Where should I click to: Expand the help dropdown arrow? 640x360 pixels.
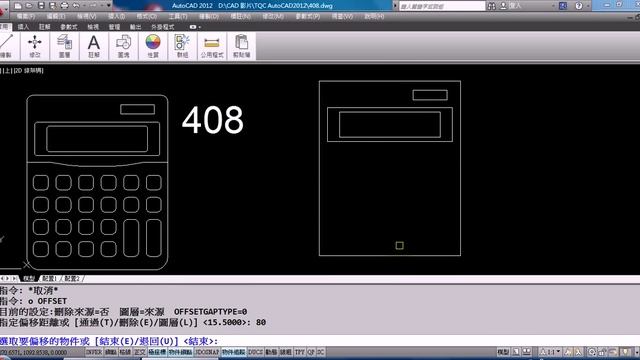coord(587,6)
